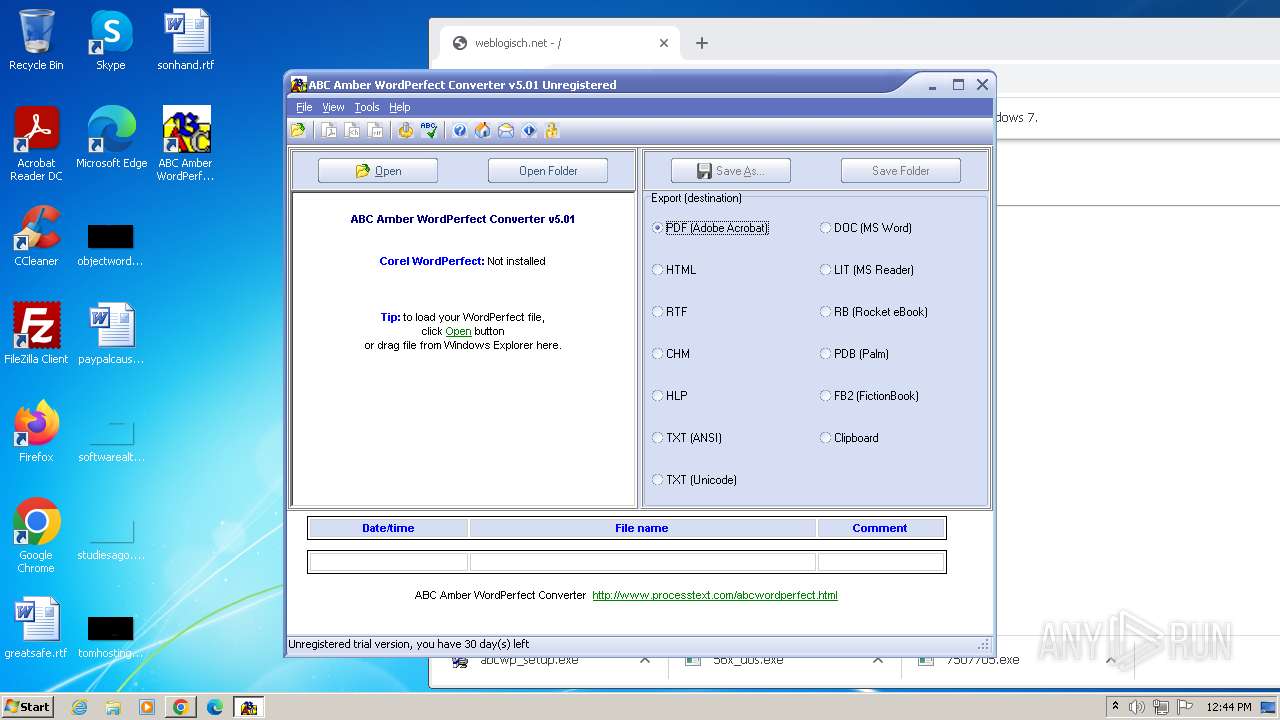The width and height of the screenshot is (1280, 720).
Task: Select PDF (Adobe Acrobat) export option
Action: (710, 228)
